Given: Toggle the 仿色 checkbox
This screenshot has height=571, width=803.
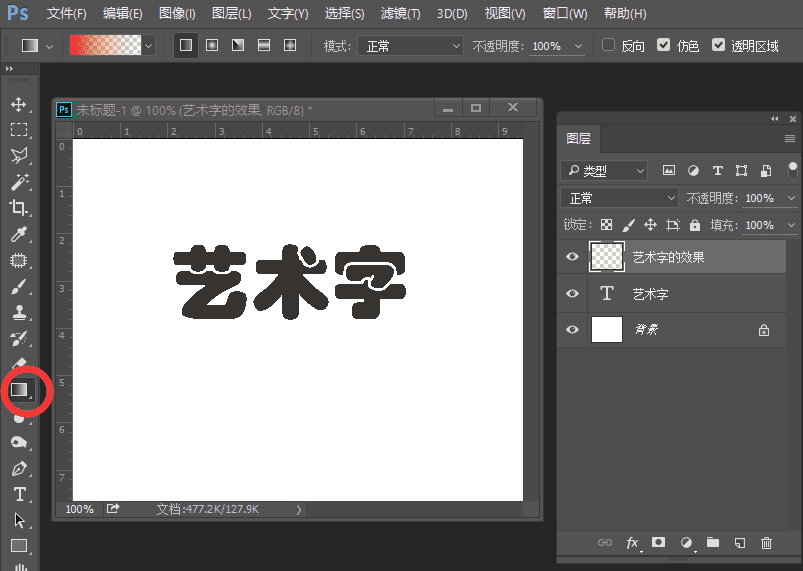Looking at the screenshot, I should [x=664, y=46].
